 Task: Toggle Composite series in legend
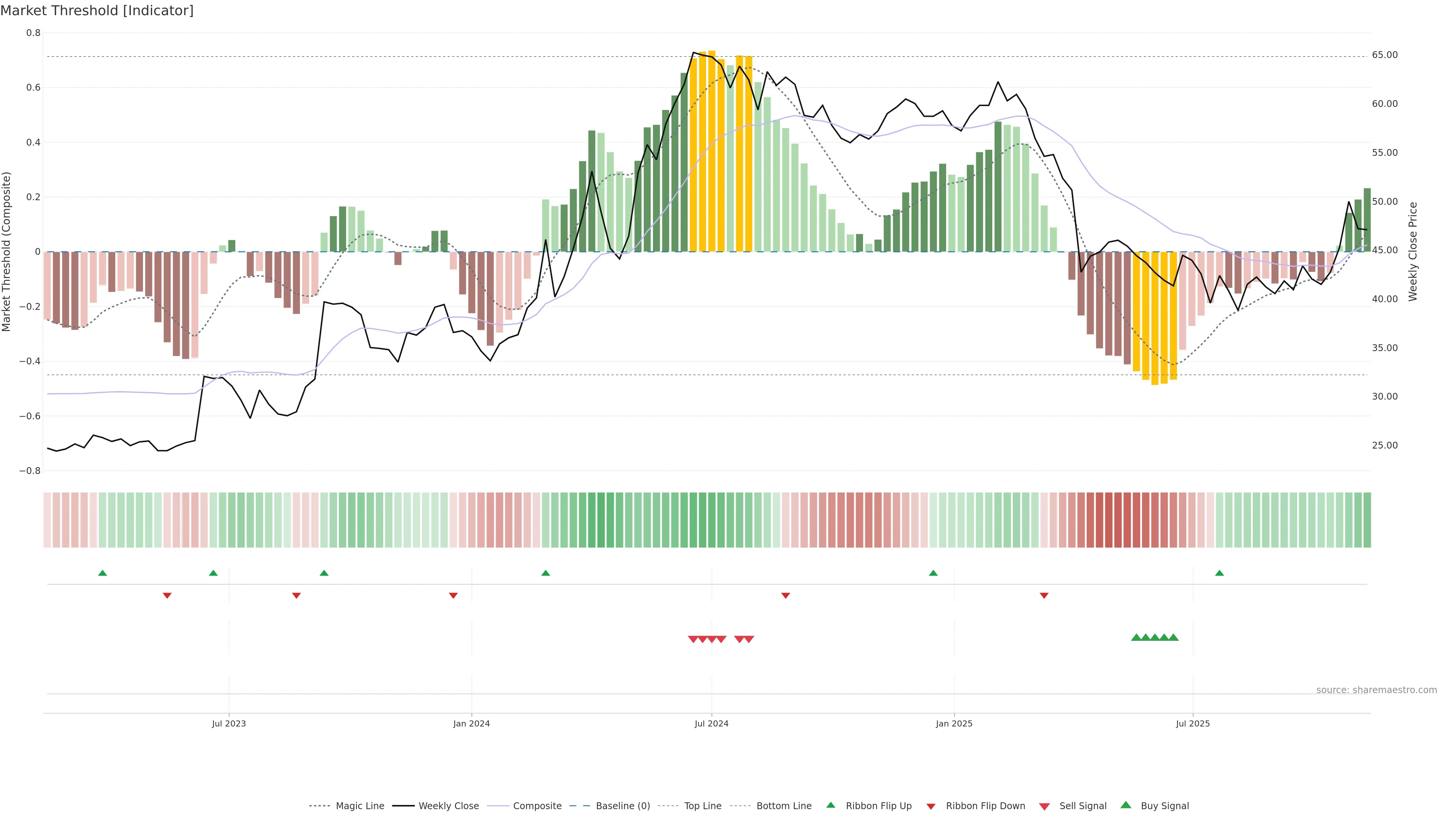[x=537, y=806]
